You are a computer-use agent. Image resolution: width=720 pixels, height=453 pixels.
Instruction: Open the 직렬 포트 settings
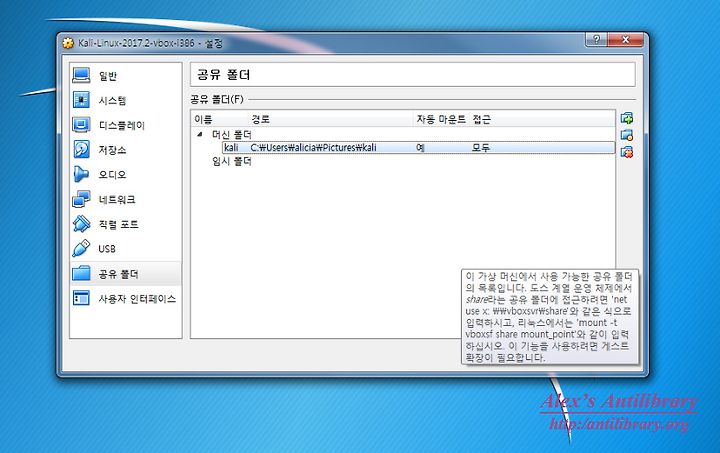pyautogui.click(x=125, y=224)
